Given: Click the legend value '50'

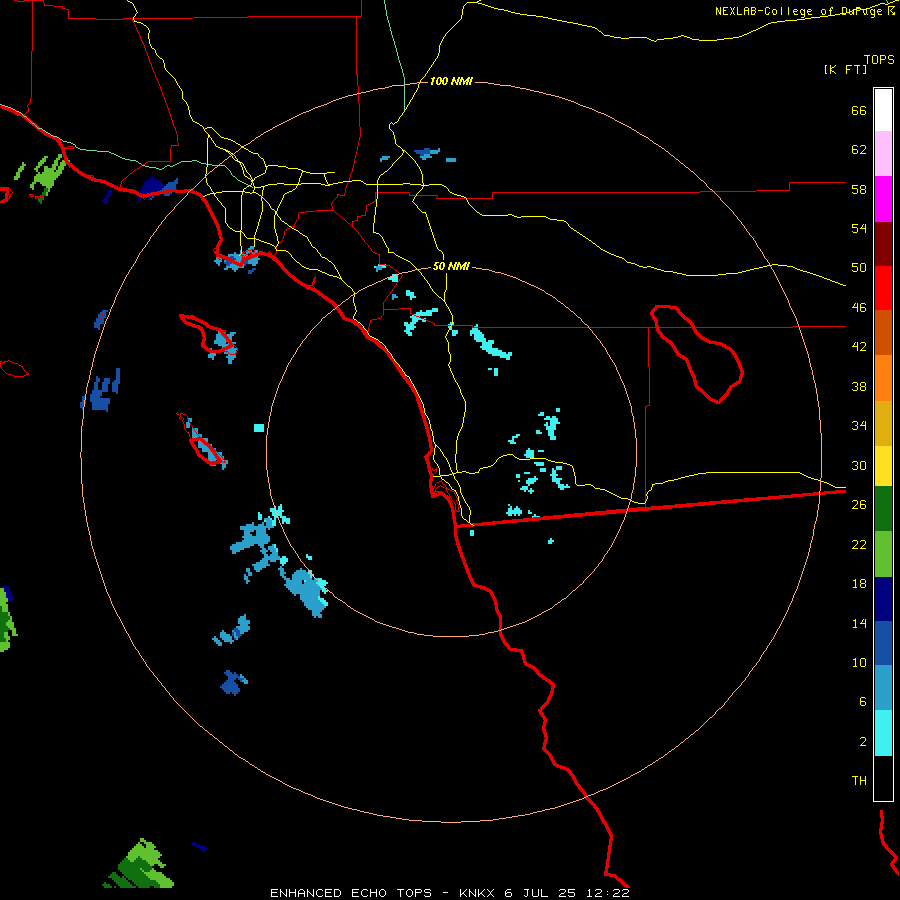Looking at the screenshot, I should coord(859,268).
